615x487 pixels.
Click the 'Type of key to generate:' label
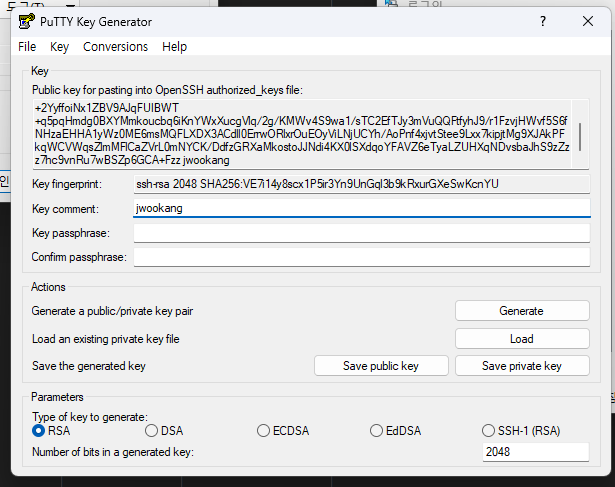(90, 416)
